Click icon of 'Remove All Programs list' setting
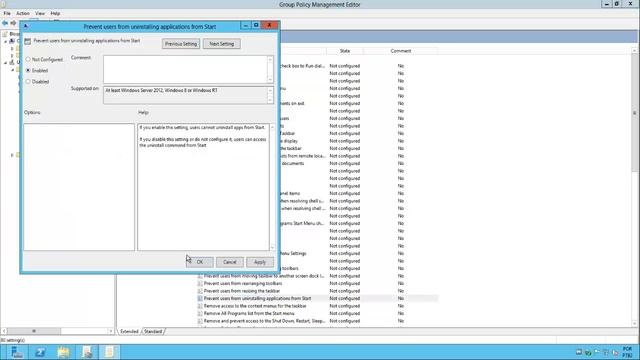The image size is (640, 360). pyautogui.click(x=200, y=313)
